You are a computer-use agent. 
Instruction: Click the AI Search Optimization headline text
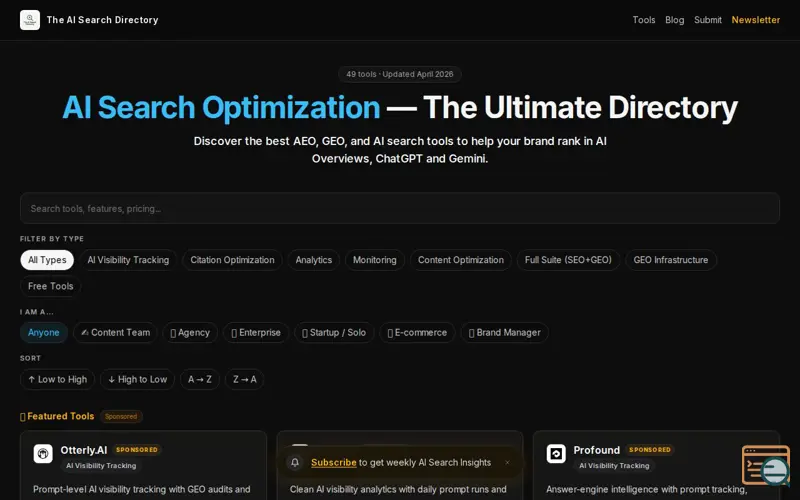point(221,108)
